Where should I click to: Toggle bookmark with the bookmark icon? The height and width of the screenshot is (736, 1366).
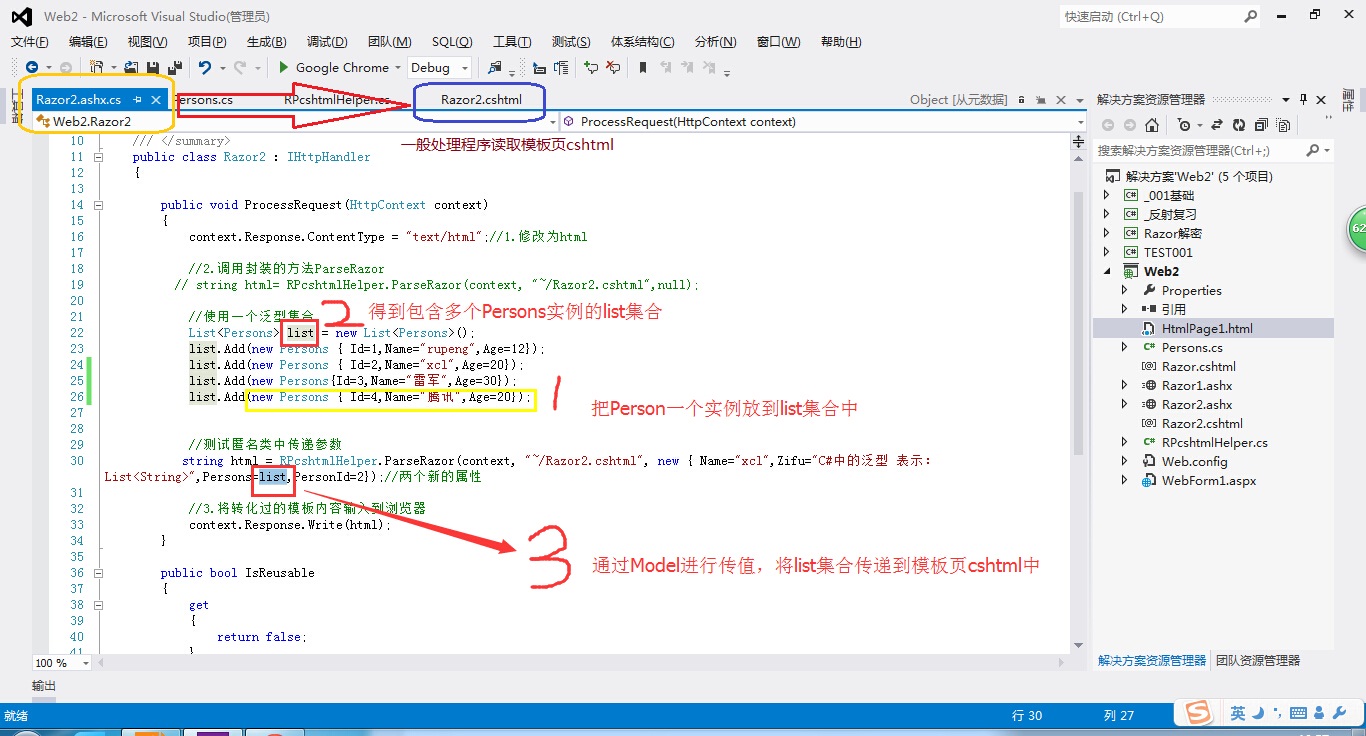pos(643,67)
